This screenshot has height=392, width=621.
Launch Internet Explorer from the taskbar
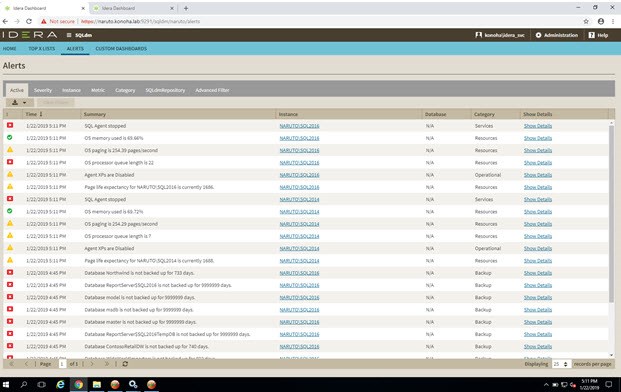coord(60,384)
